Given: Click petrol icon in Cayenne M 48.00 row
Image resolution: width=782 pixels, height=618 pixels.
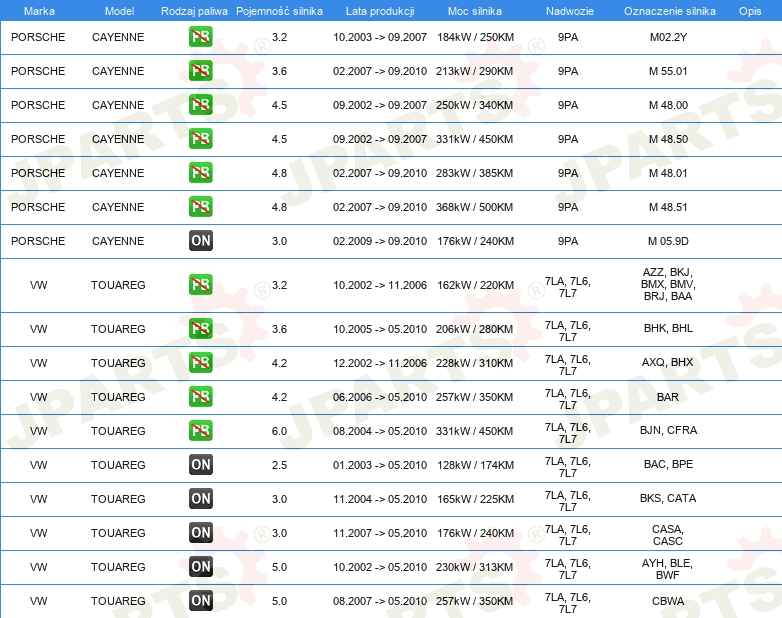Looking at the screenshot, I should click(x=200, y=105).
